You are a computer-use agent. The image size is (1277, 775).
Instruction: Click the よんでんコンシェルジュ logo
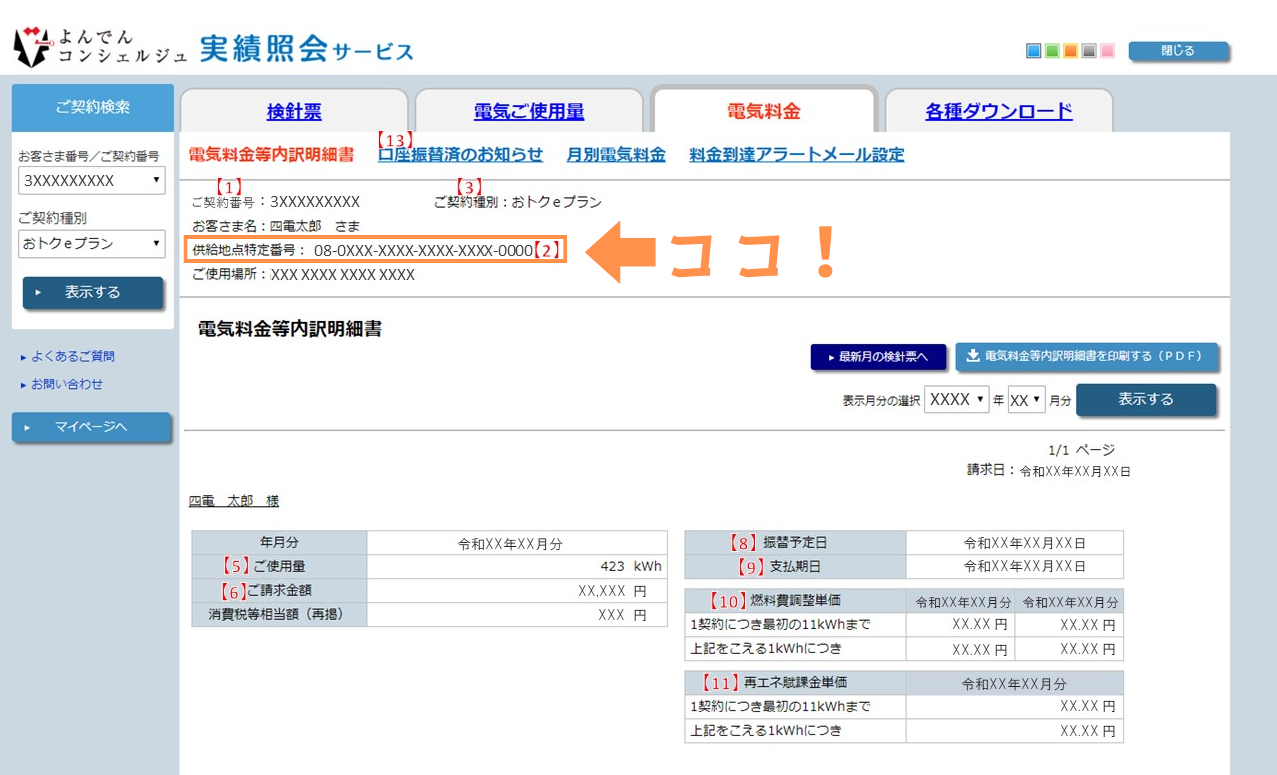100,47
